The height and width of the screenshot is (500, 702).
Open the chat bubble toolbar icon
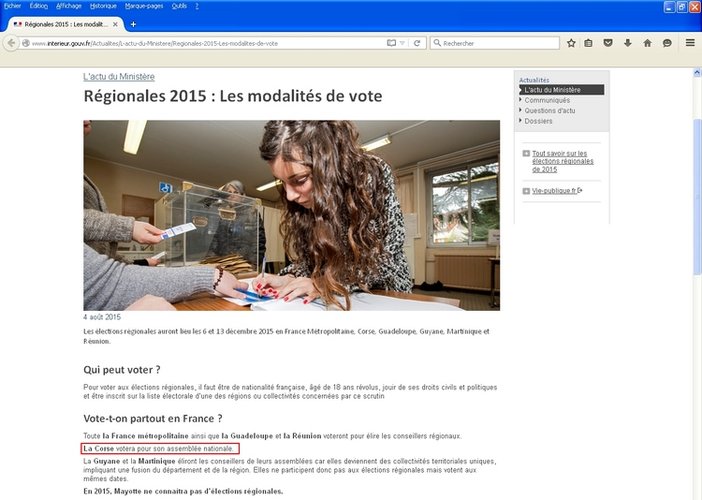tap(667, 43)
